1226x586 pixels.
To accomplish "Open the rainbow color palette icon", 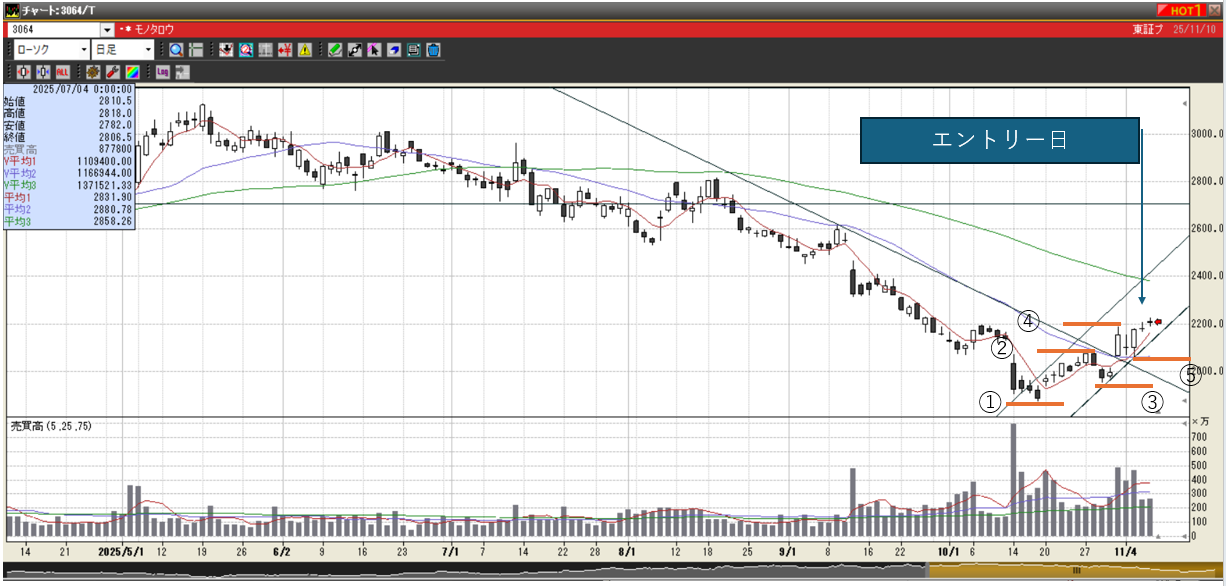I will pyautogui.click(x=132, y=72).
